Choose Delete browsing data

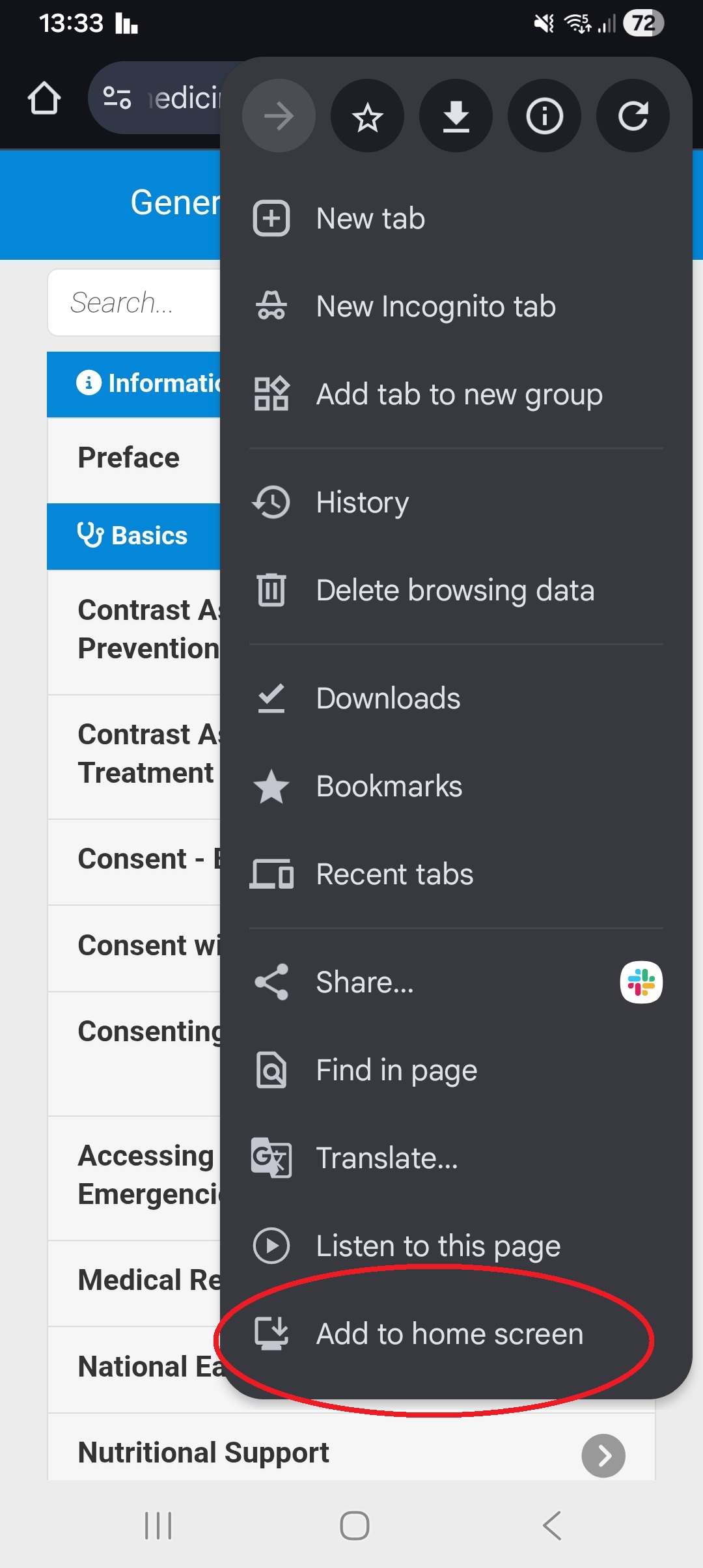tap(456, 591)
